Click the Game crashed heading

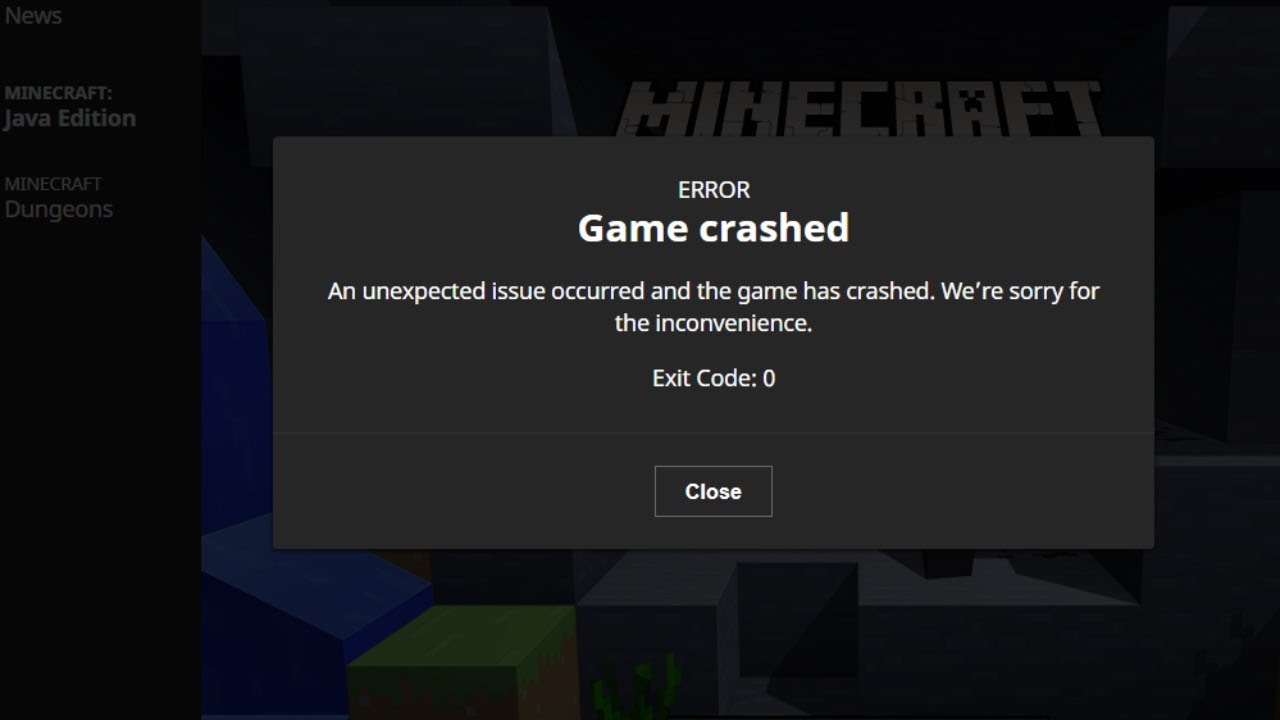click(x=713, y=228)
